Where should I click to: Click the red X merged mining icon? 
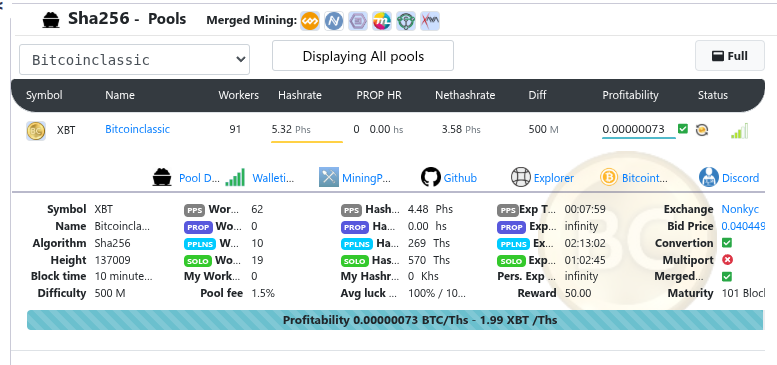tap(430, 21)
